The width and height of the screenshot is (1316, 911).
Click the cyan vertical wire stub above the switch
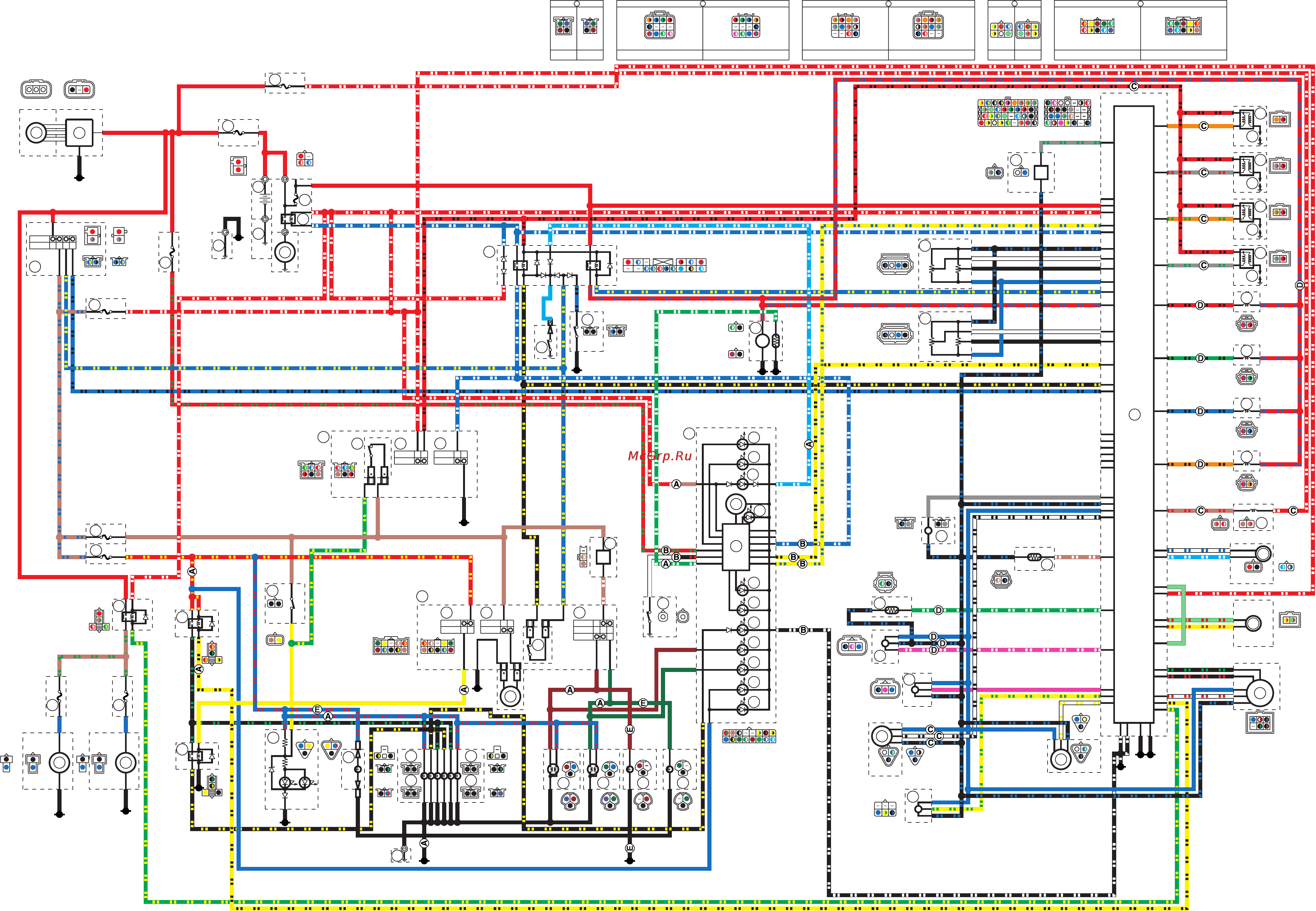(547, 303)
